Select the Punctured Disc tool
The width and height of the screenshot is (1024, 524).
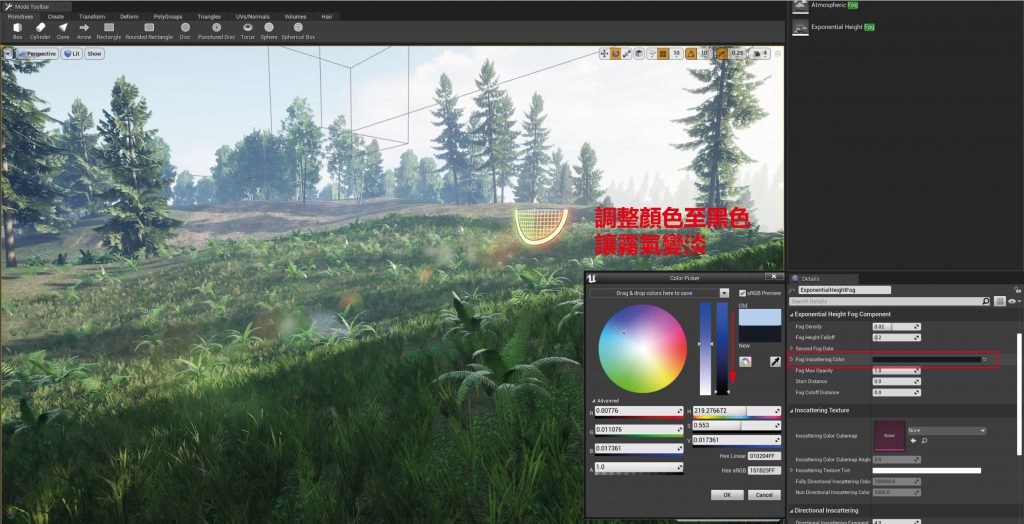216,31
